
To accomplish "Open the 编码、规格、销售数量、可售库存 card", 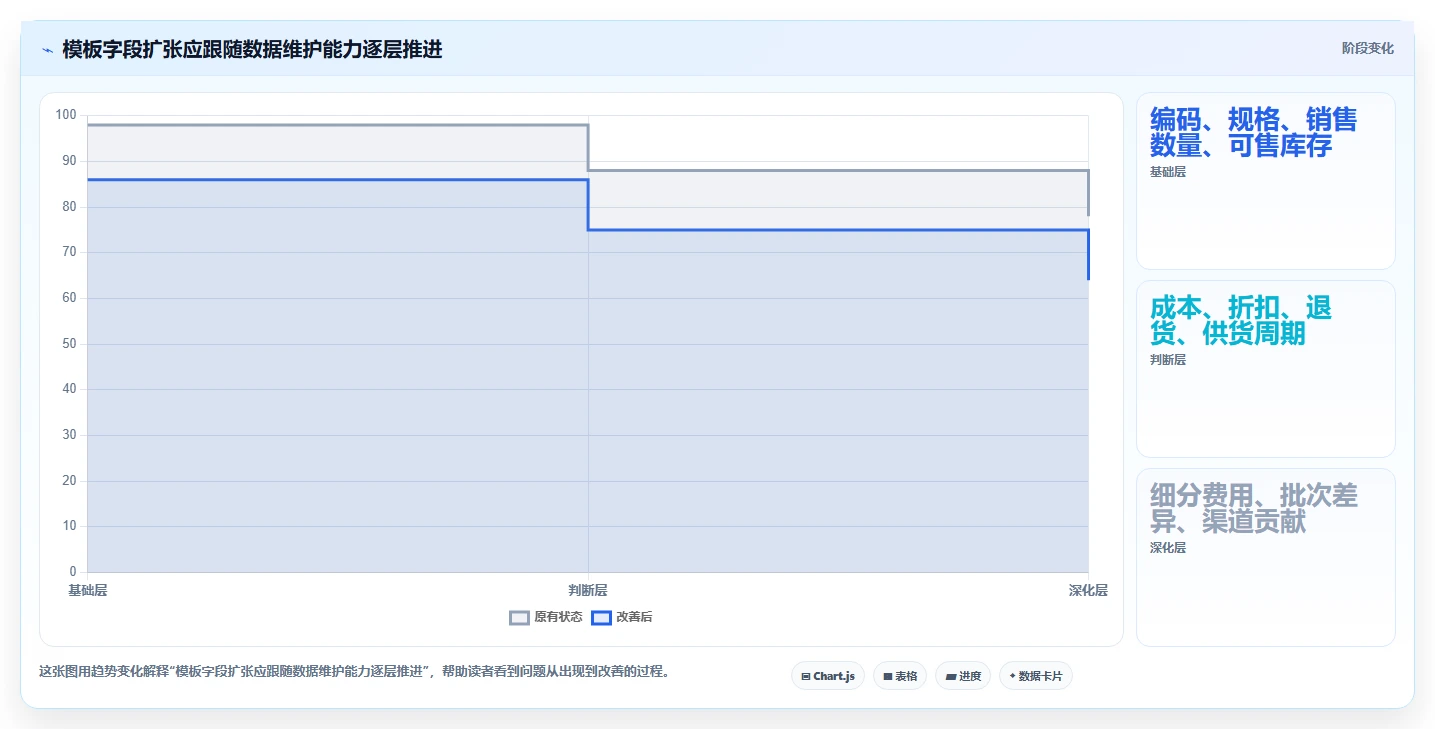I will (x=1265, y=181).
